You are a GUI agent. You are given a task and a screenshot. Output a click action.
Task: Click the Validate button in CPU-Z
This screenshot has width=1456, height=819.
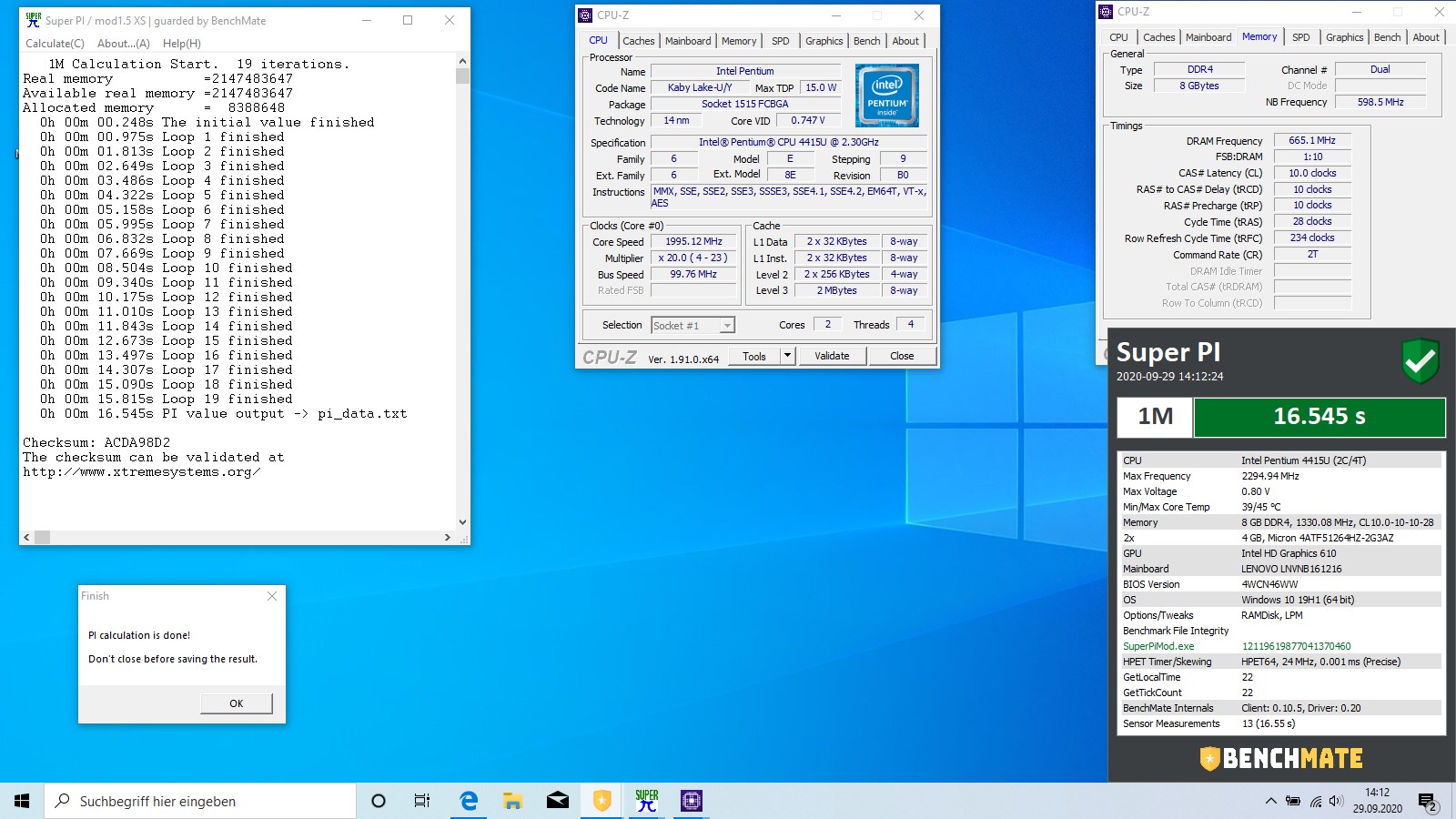click(x=832, y=356)
